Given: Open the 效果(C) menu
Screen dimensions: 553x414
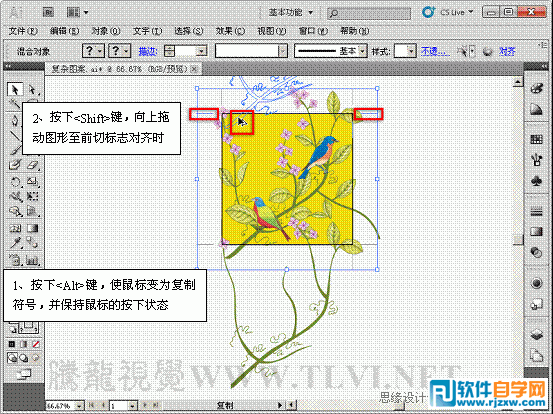Looking at the screenshot, I should point(230,31).
